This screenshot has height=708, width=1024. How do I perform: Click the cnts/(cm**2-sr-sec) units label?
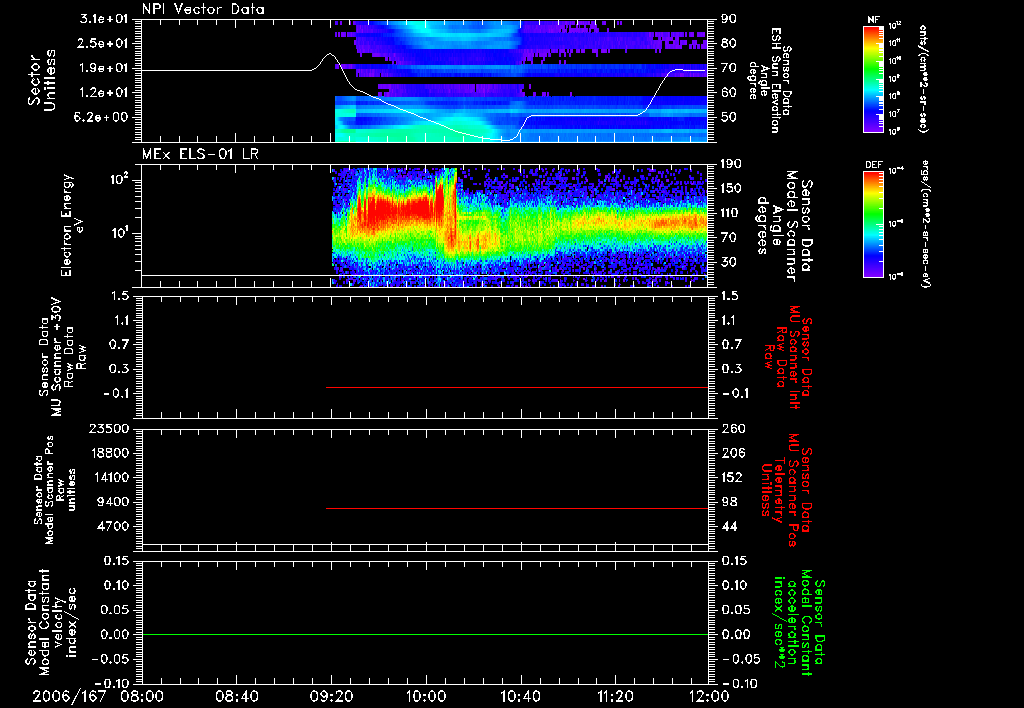923,78
